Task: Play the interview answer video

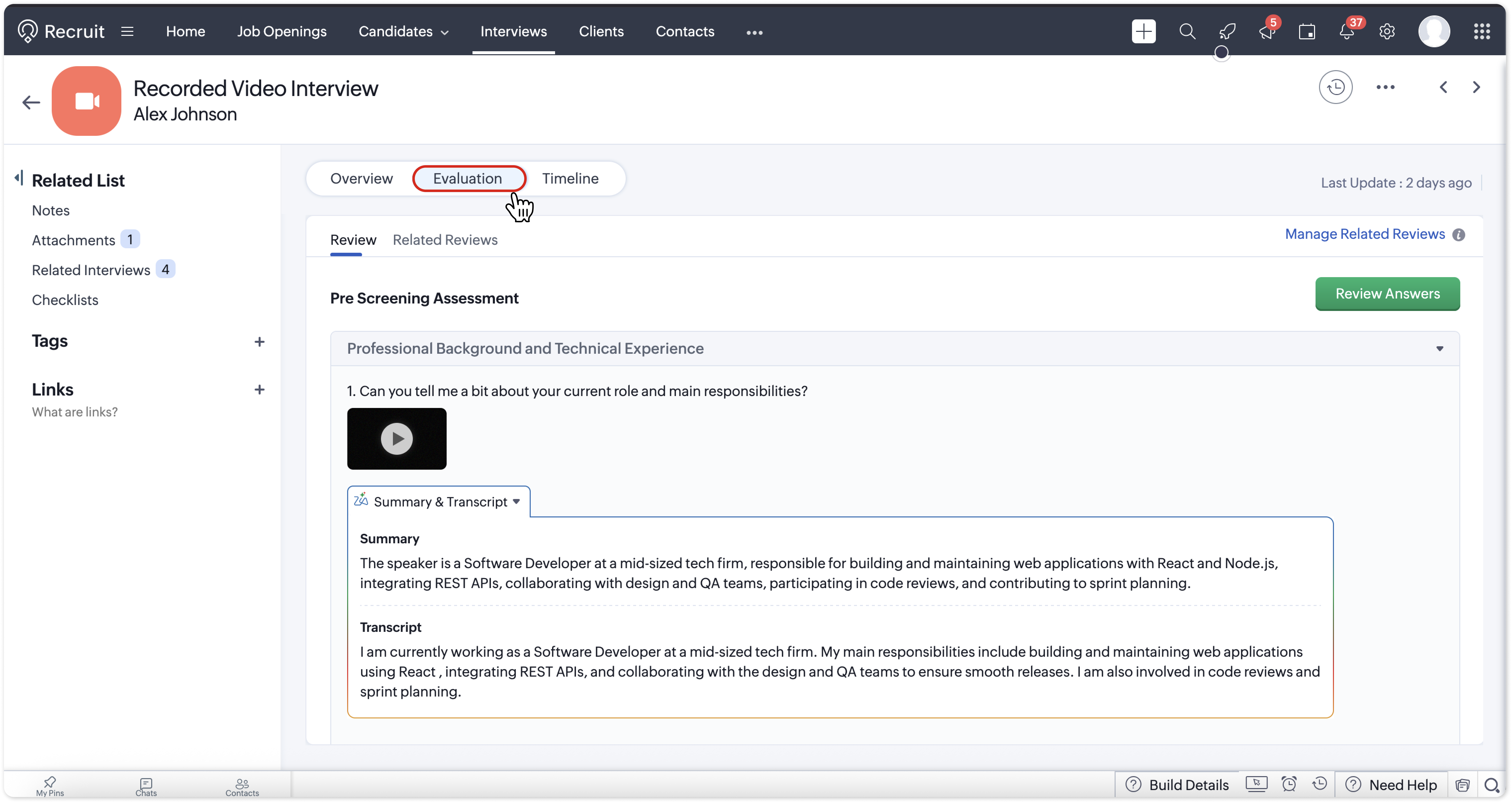Action: point(397,439)
